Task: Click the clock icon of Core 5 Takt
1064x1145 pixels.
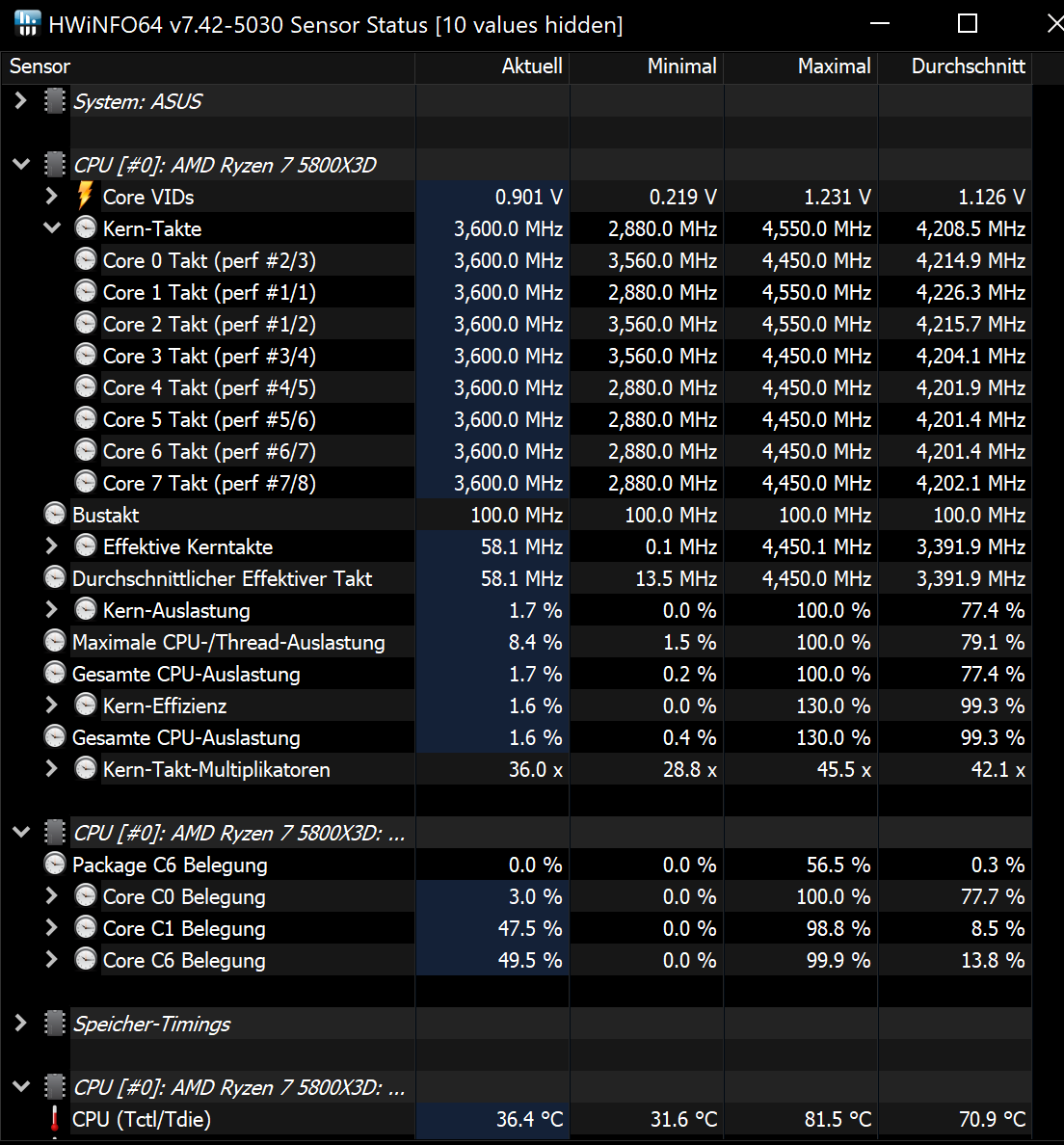Action: [x=86, y=418]
